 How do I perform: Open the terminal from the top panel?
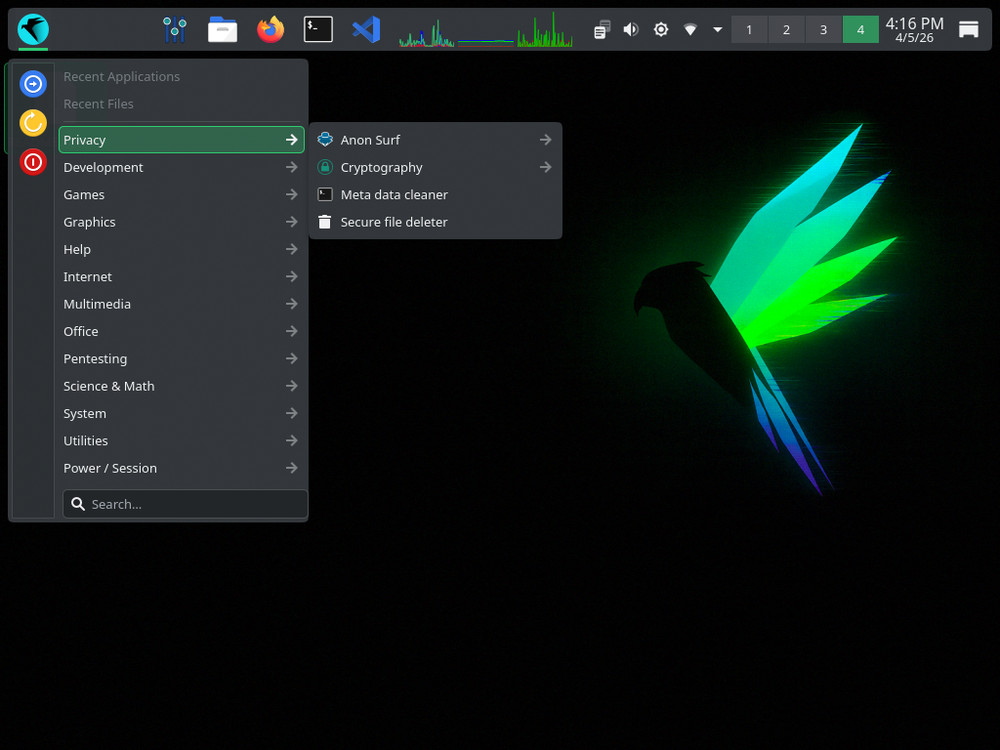coord(318,29)
